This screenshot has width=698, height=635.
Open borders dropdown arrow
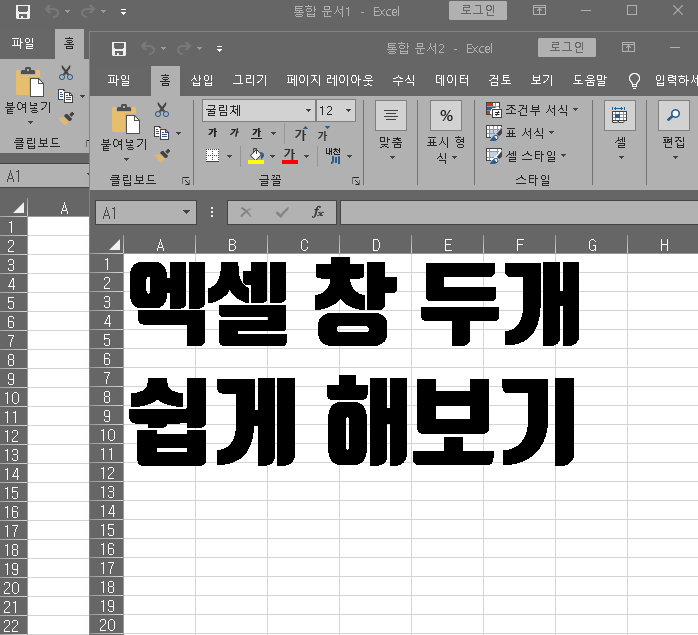coord(230,156)
